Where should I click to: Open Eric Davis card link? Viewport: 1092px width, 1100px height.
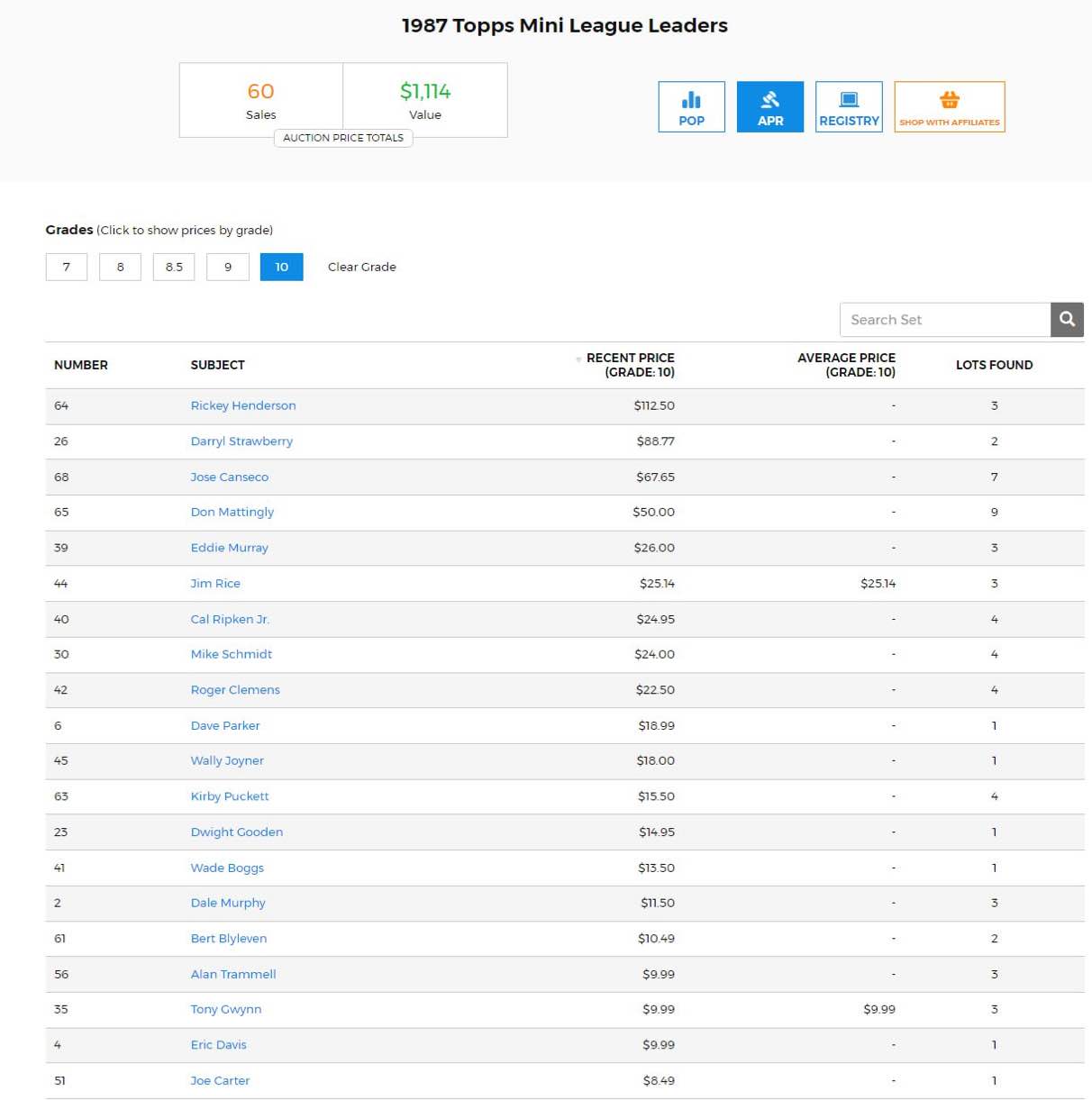pyautogui.click(x=219, y=1045)
